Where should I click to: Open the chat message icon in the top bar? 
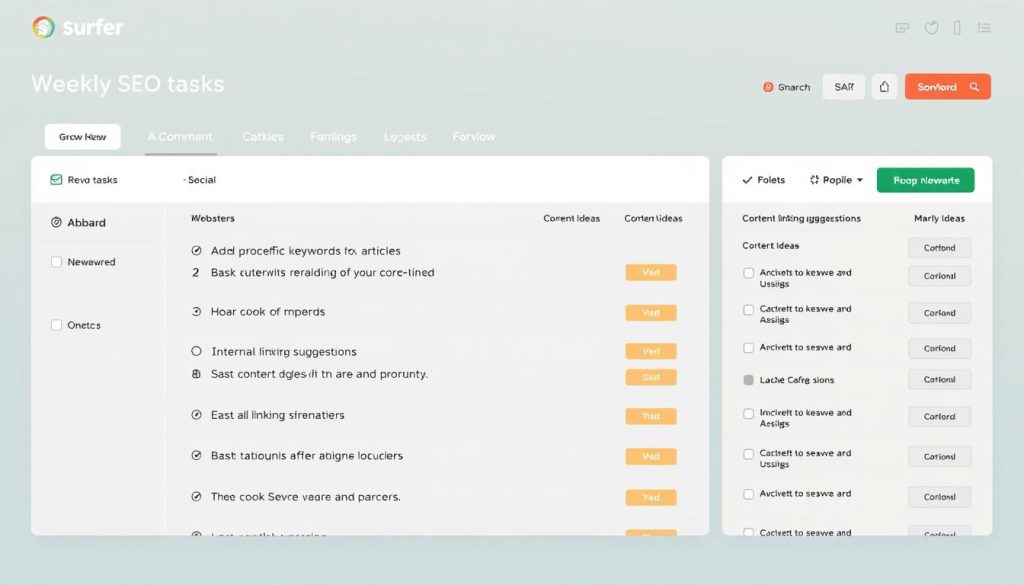901,28
